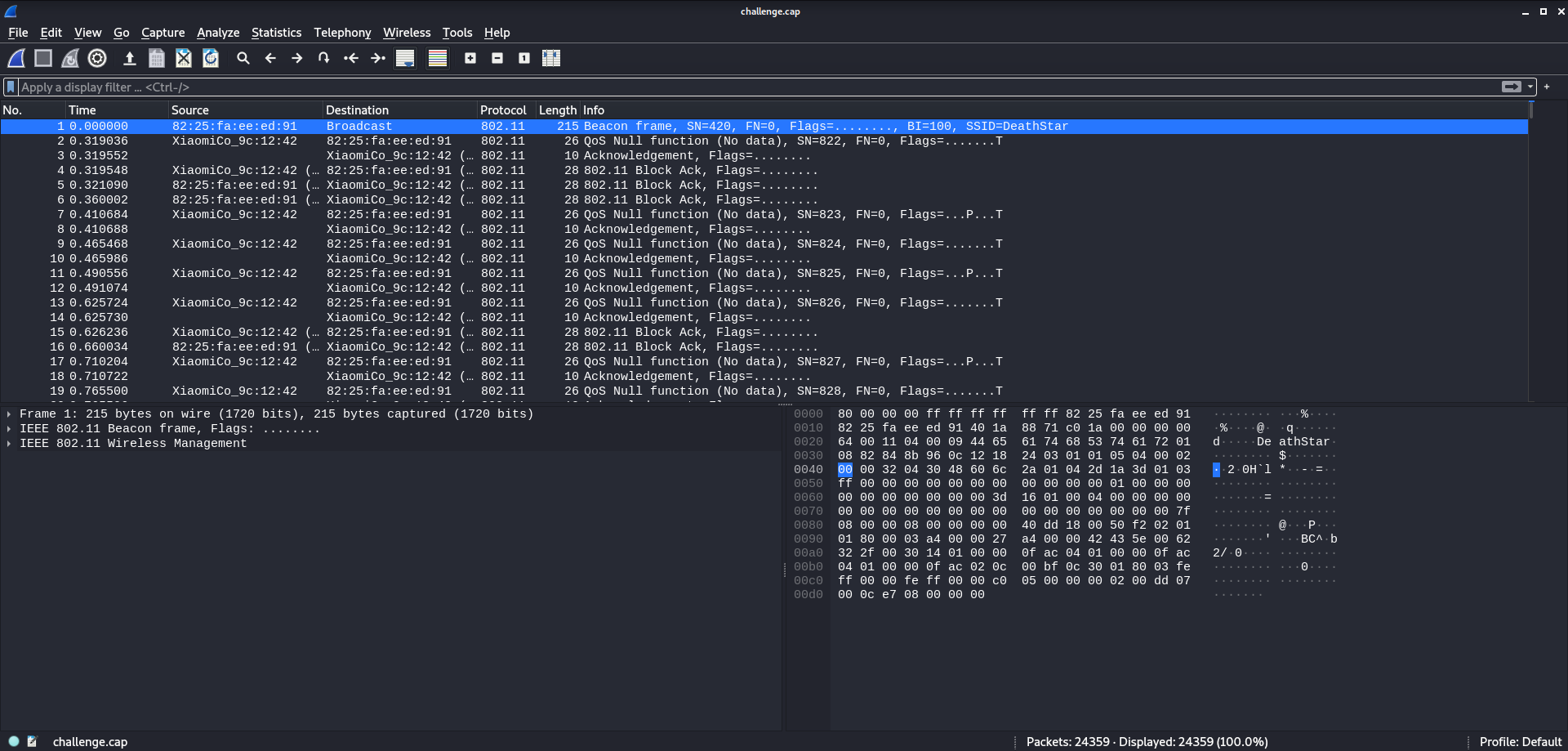The height and width of the screenshot is (751, 1568).
Task: Open Capture options gear icon
Action: 97,58
